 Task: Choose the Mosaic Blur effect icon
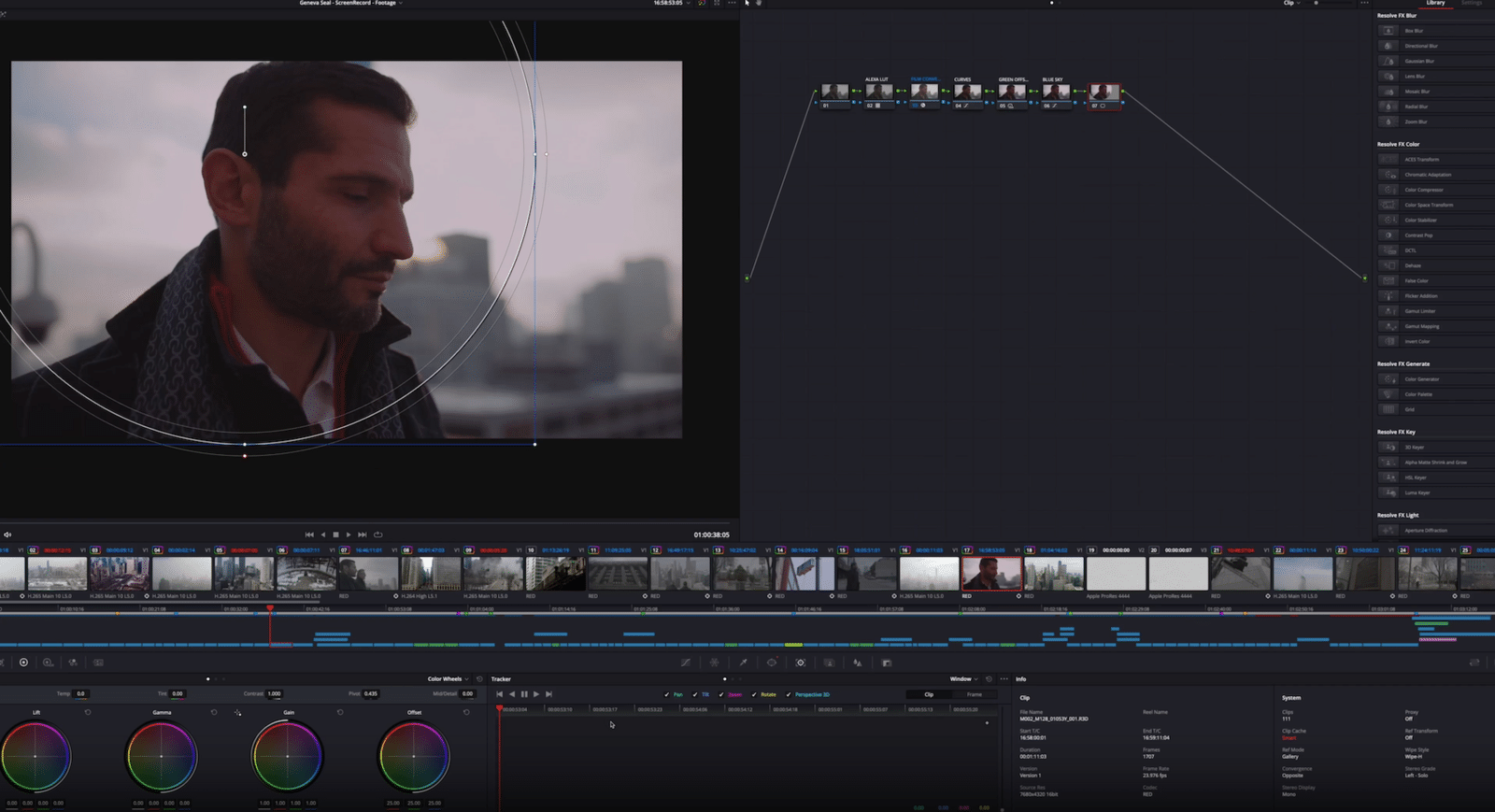tap(1388, 92)
